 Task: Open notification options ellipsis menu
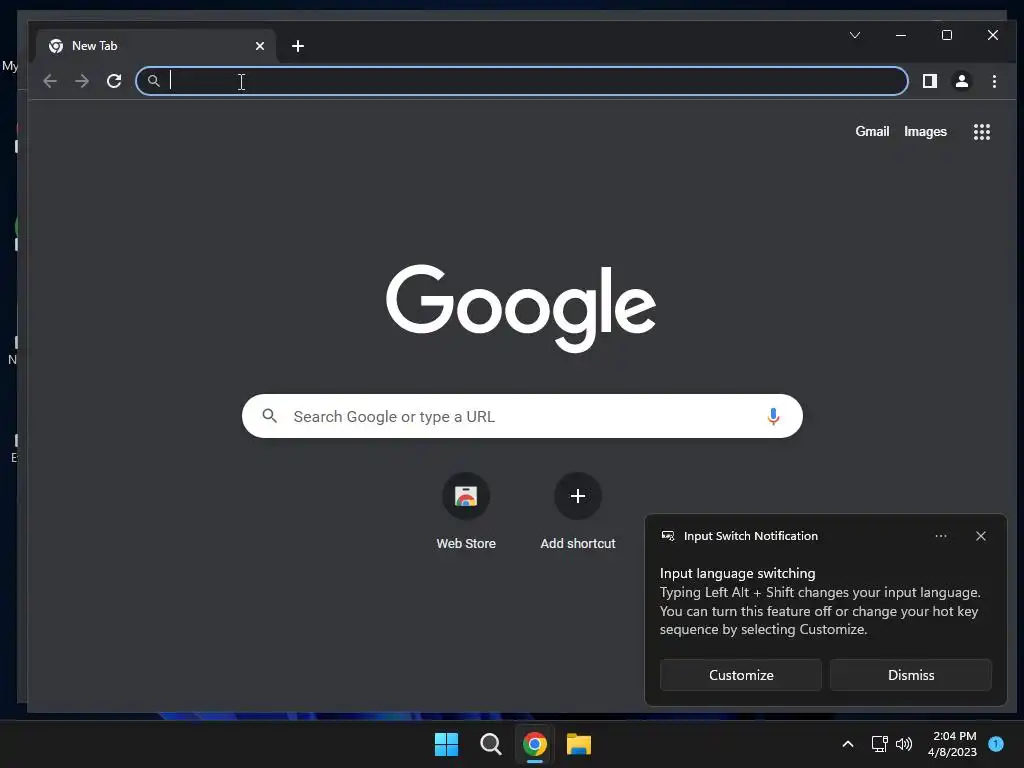coord(940,536)
